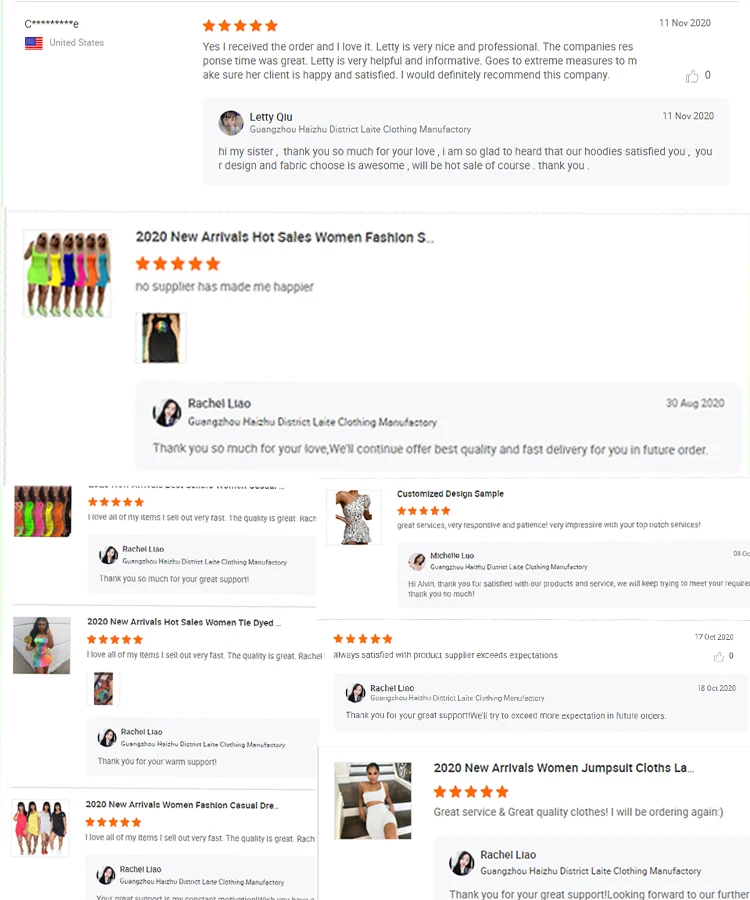Viewport: 750px width, 900px height.
Task: Open "Customized Design Sample" product link
Action: point(450,494)
